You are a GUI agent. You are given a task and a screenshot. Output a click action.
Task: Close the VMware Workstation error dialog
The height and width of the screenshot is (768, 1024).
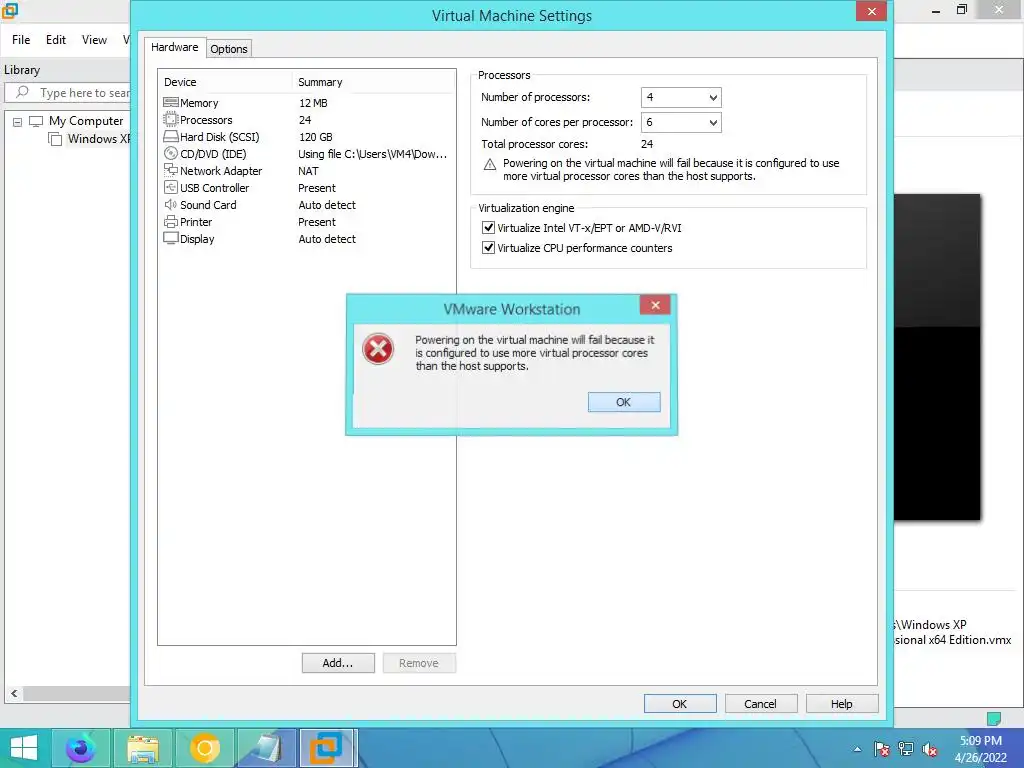pos(655,305)
